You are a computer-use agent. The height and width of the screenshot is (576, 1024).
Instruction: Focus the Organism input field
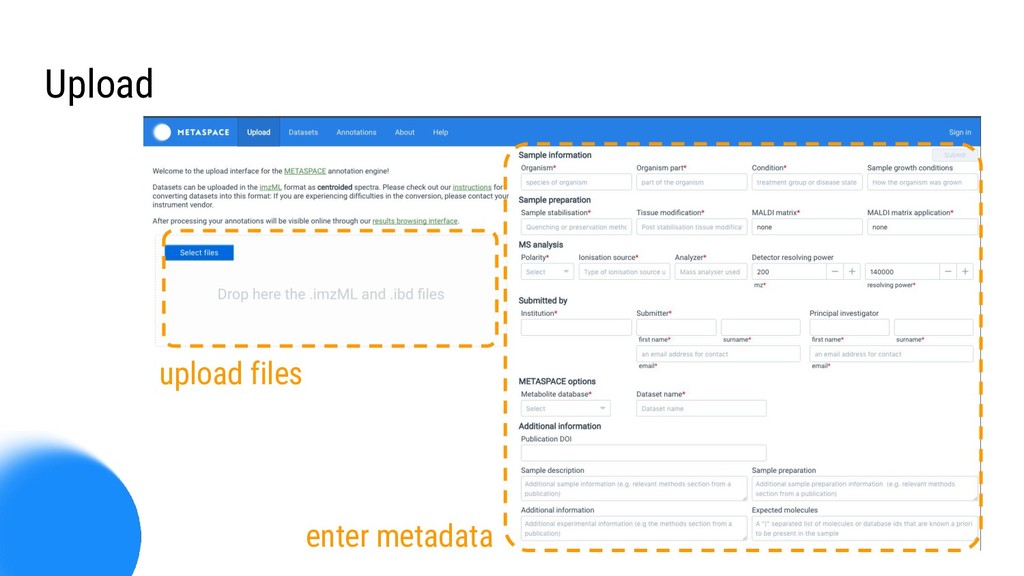576,182
